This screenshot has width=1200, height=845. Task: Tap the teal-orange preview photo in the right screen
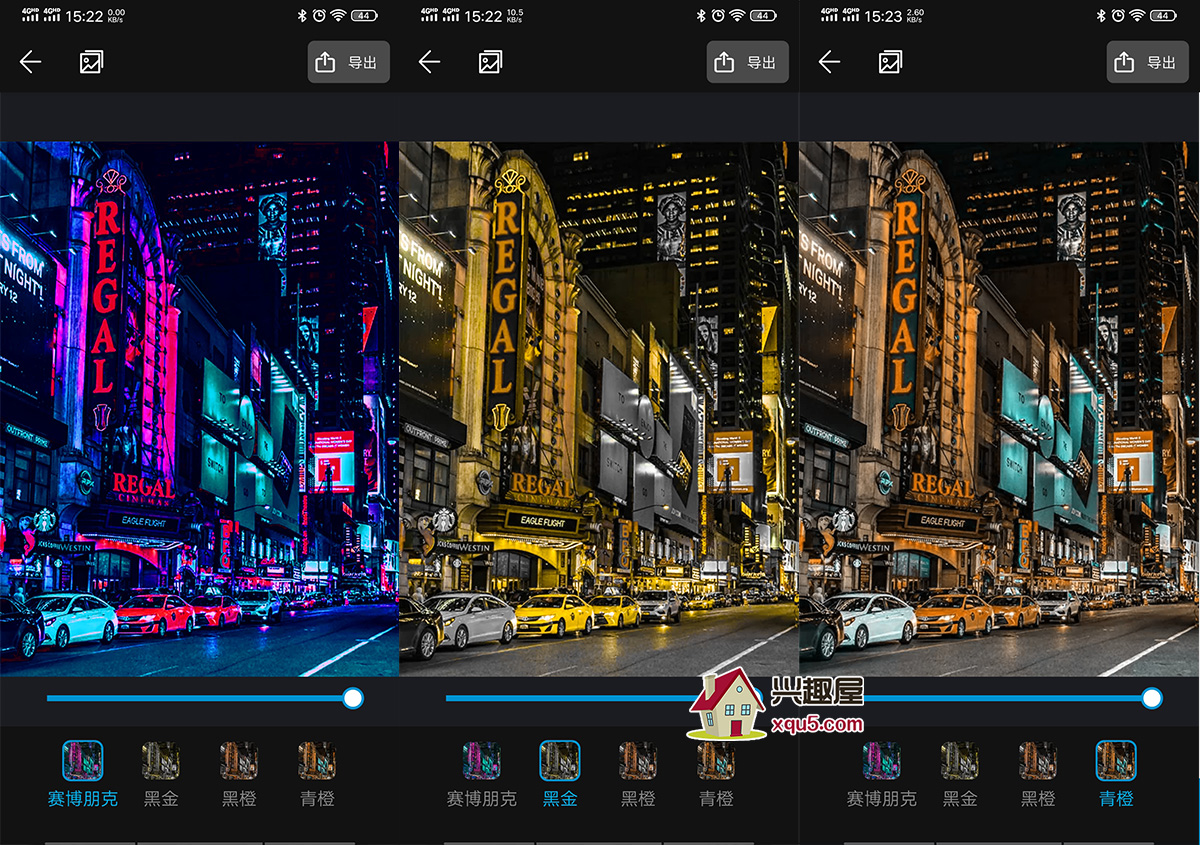[x=999, y=409]
